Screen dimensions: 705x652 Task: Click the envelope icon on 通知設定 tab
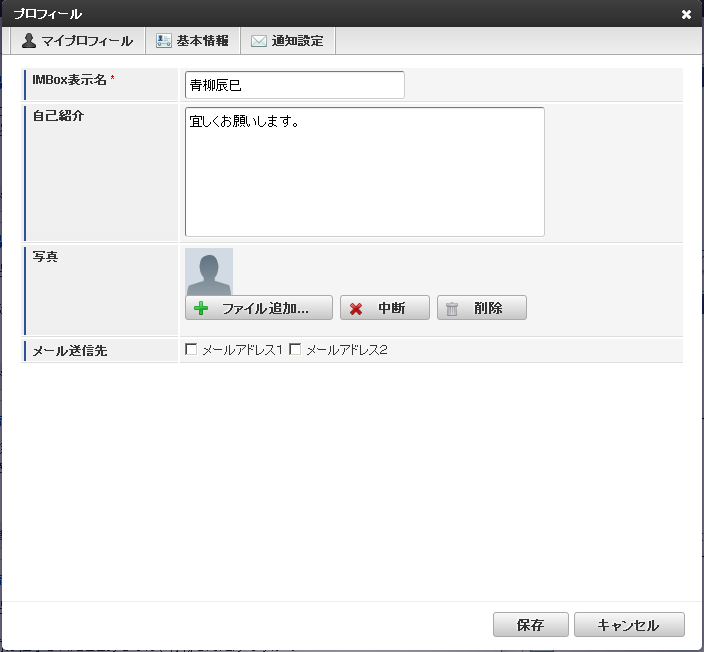coord(259,41)
